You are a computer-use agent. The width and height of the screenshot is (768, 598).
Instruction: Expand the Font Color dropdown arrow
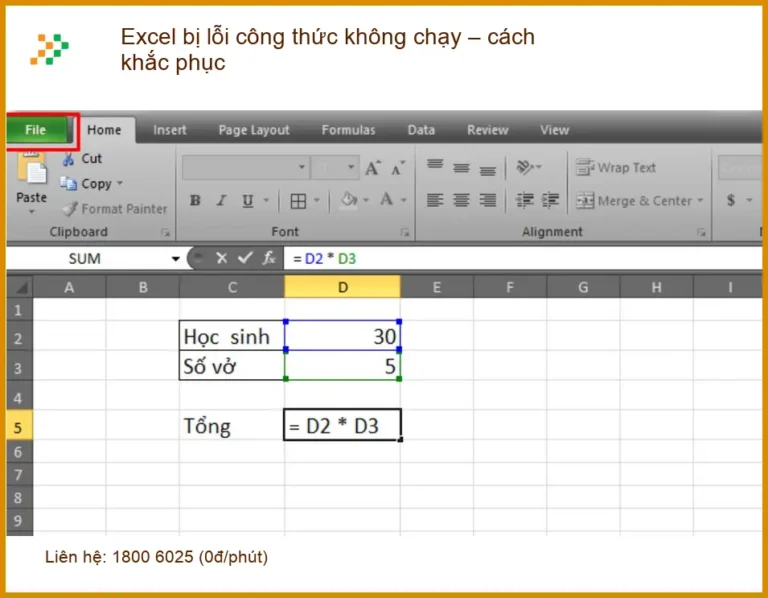404,200
